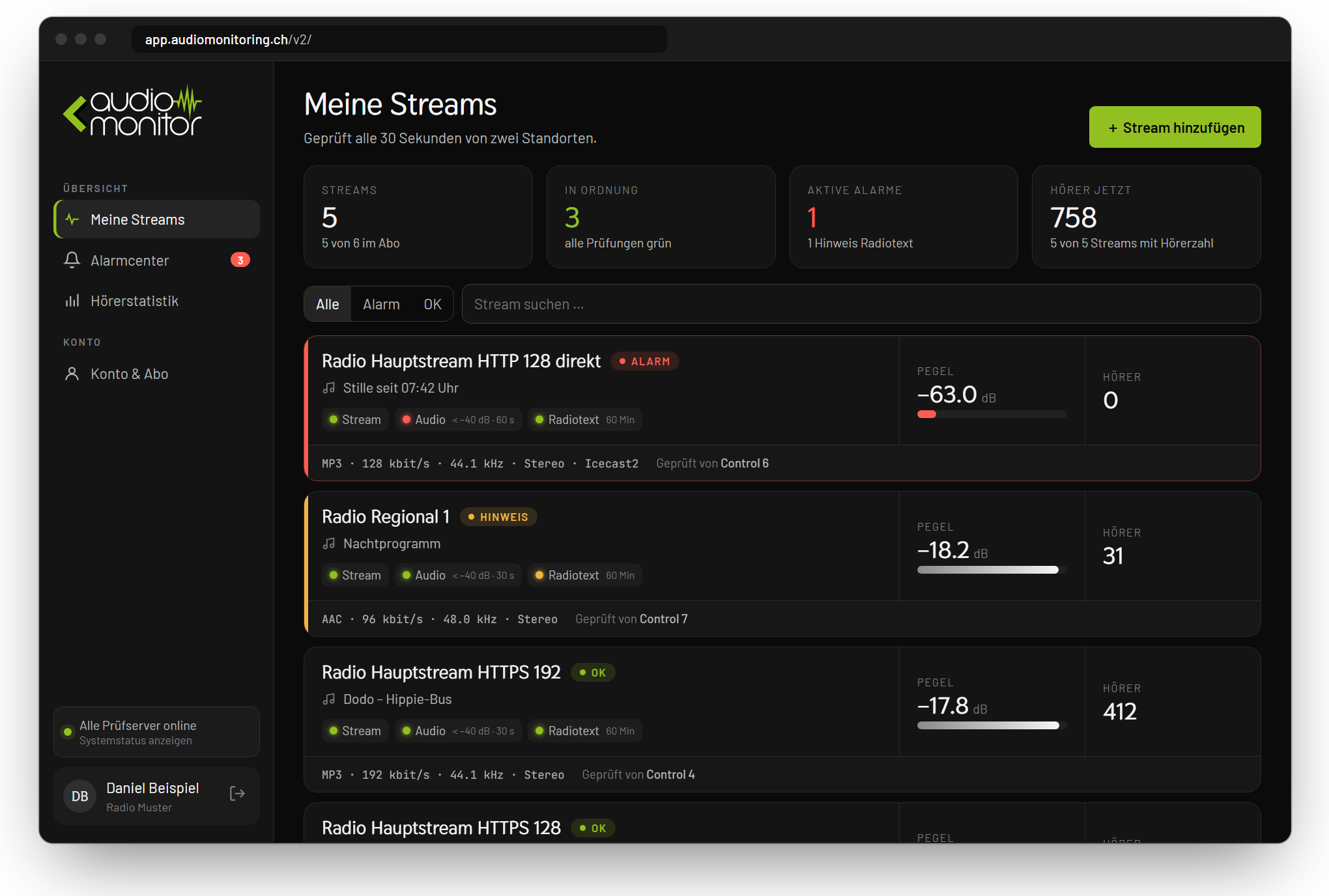Click the orange Radiotext chip on Radio Regional 1

tap(584, 576)
